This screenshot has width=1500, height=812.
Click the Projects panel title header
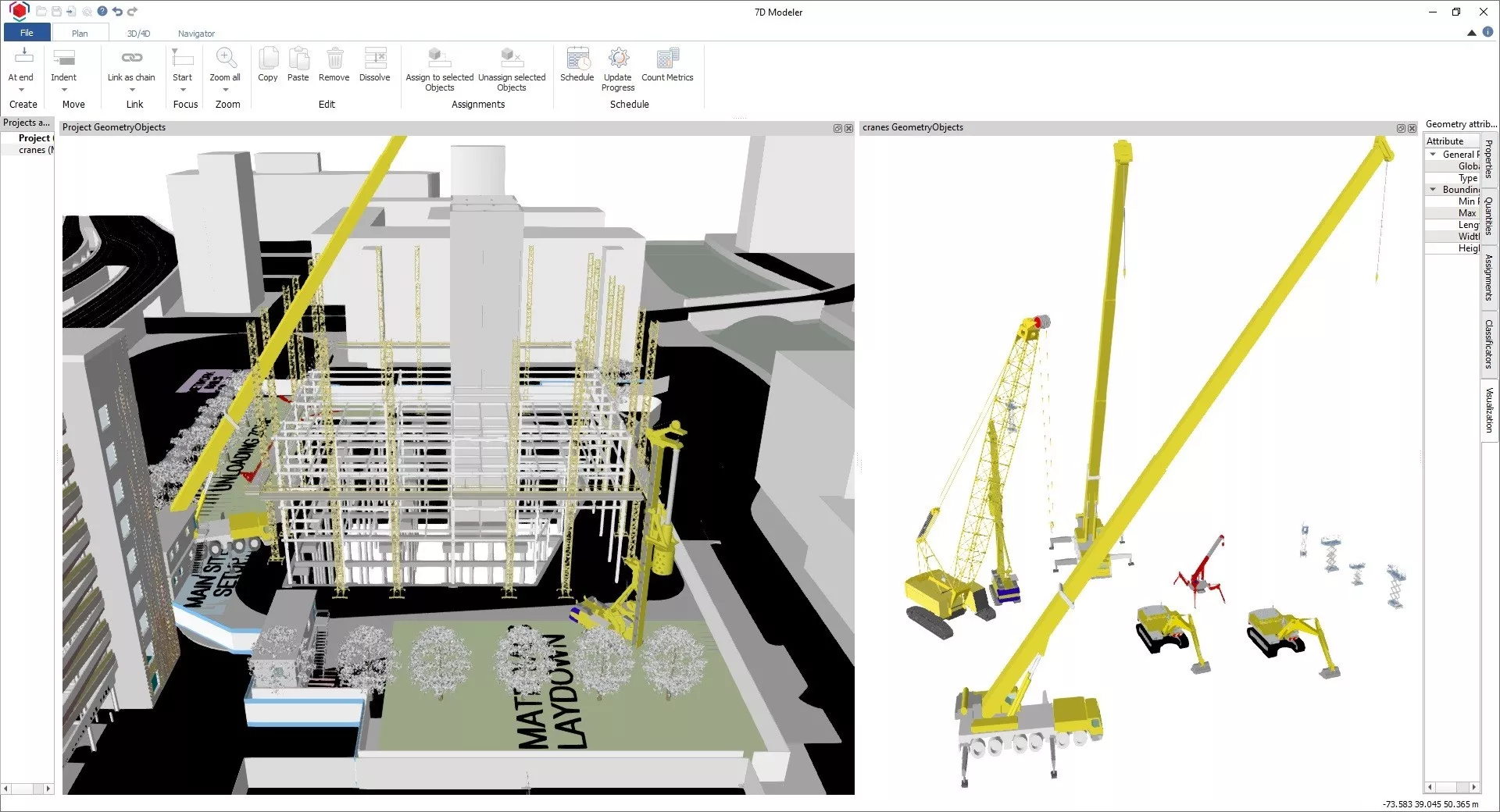point(27,123)
